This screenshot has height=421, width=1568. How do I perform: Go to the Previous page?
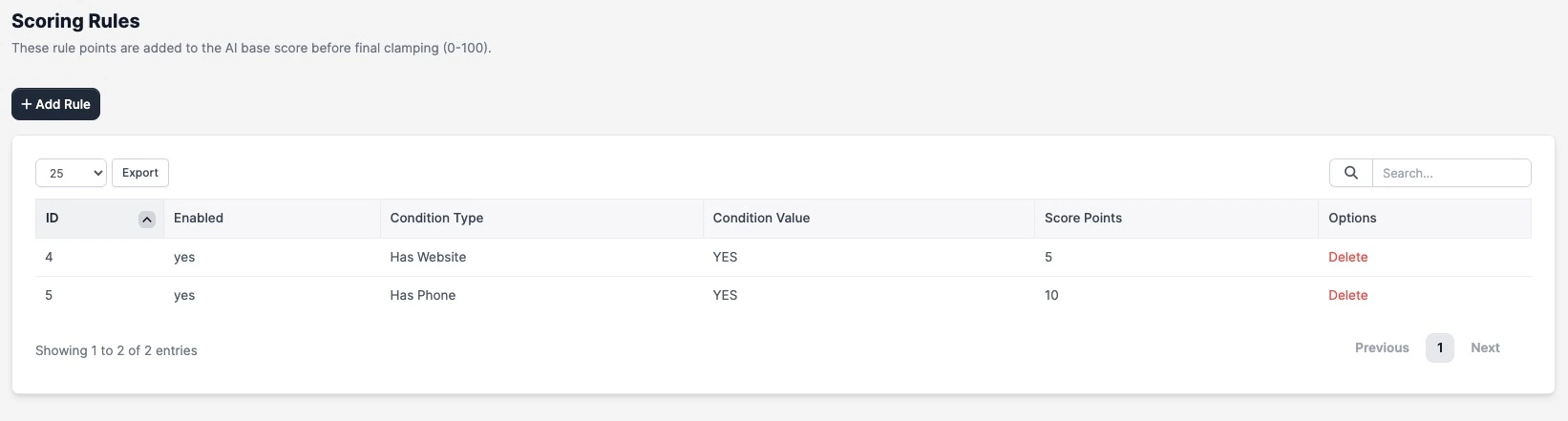(x=1381, y=347)
